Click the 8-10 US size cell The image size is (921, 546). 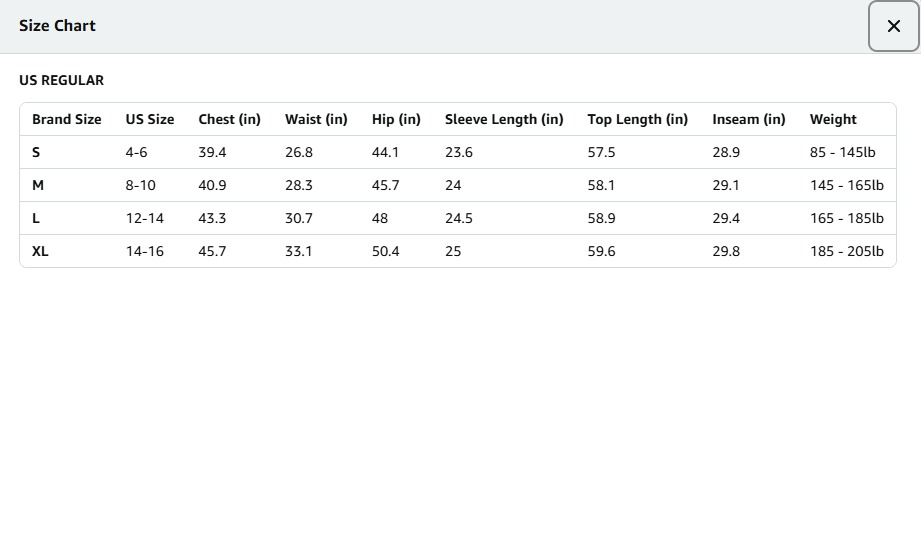click(x=141, y=185)
